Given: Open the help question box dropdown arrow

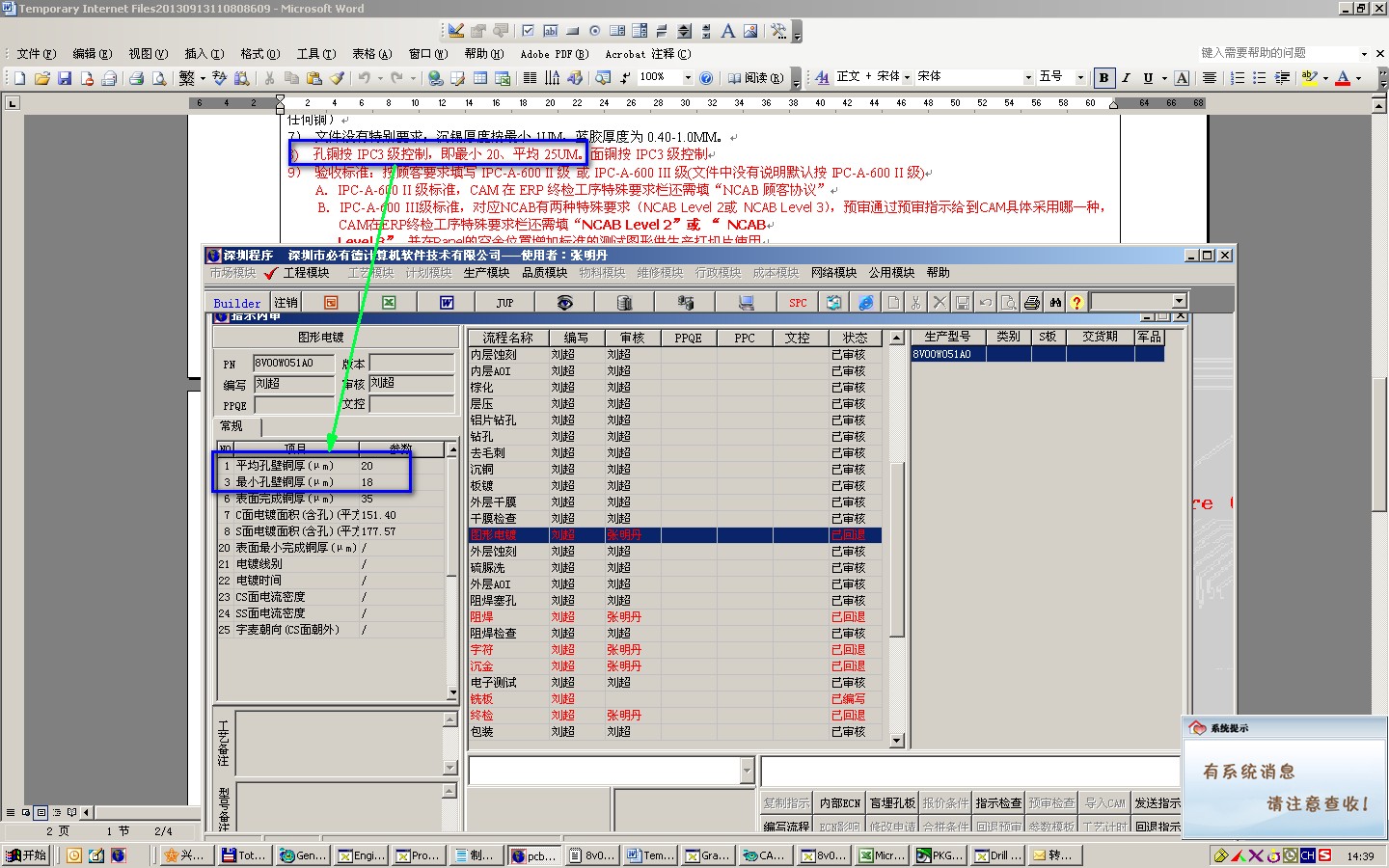Looking at the screenshot, I should (1364, 54).
